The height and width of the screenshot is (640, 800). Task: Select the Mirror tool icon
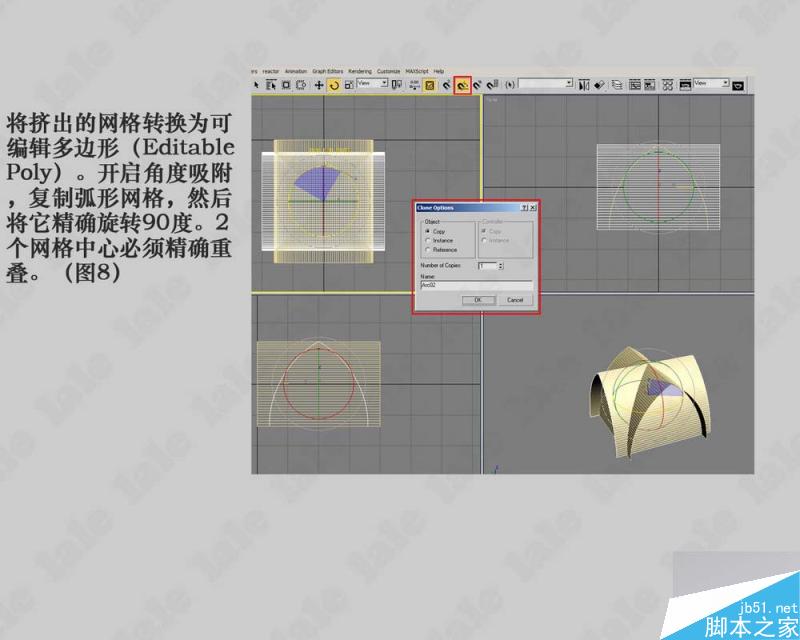(584, 84)
